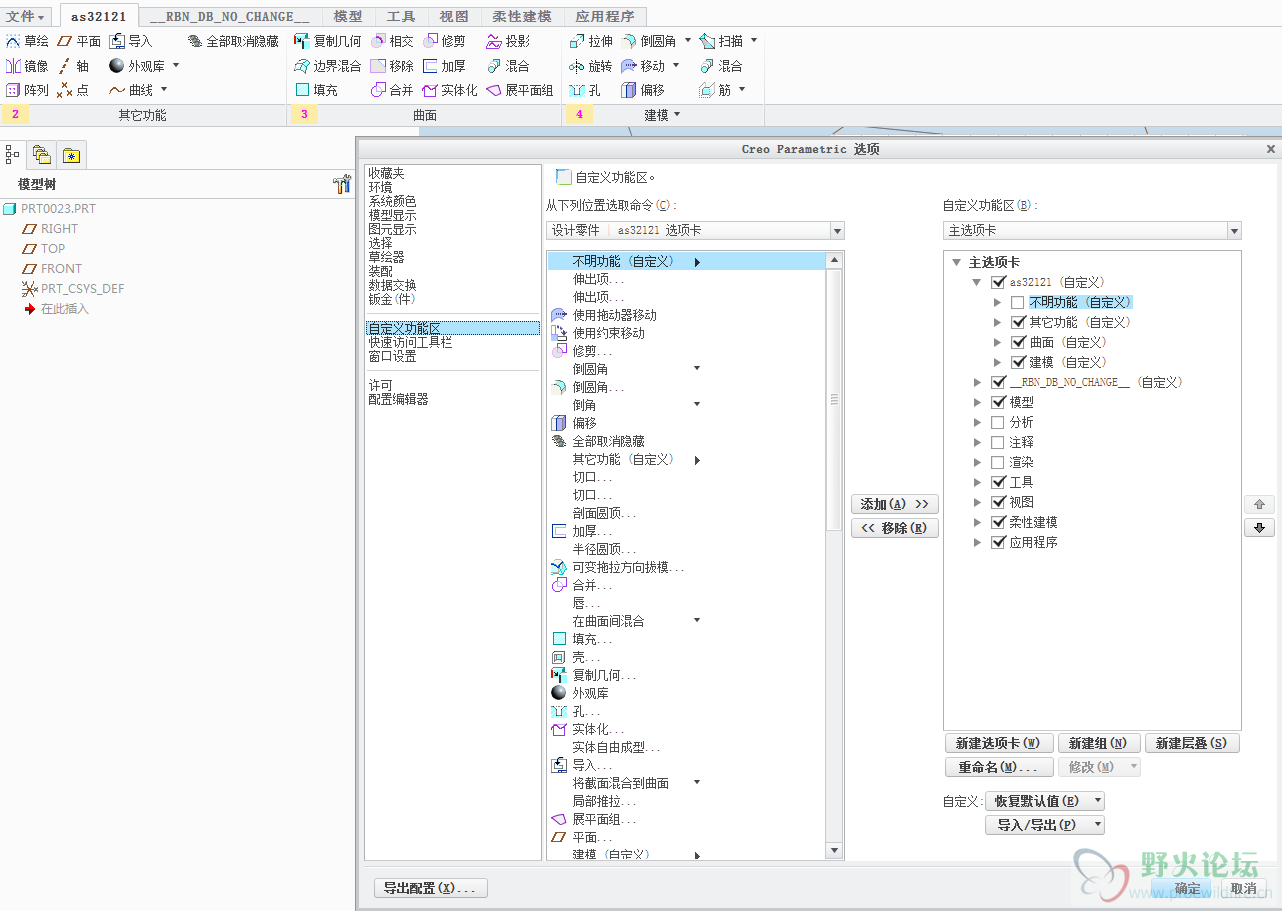Collapse the 主选项卡 tree root node
The height and width of the screenshot is (911, 1282).
[x=956, y=262]
